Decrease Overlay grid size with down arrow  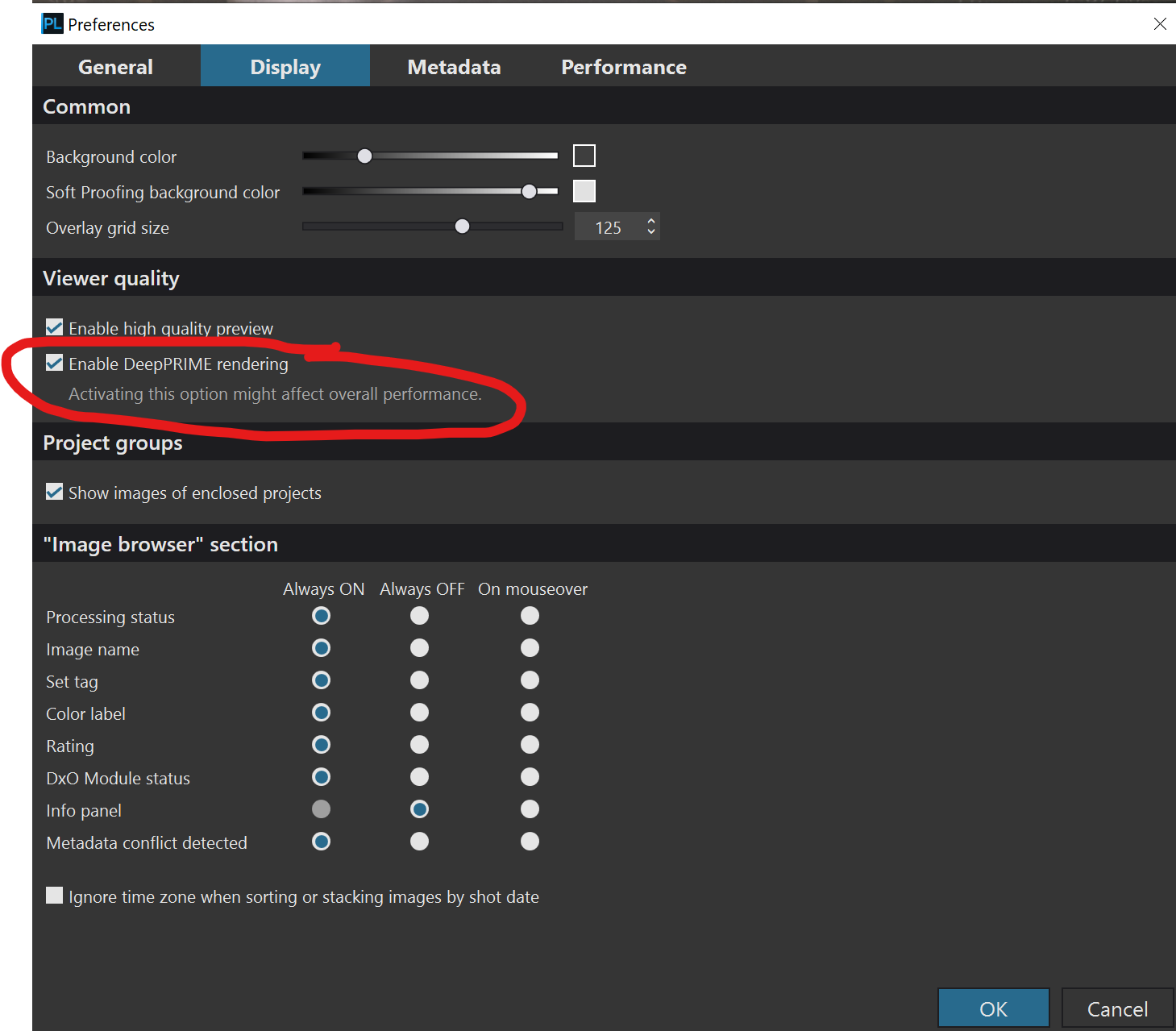[x=650, y=232]
